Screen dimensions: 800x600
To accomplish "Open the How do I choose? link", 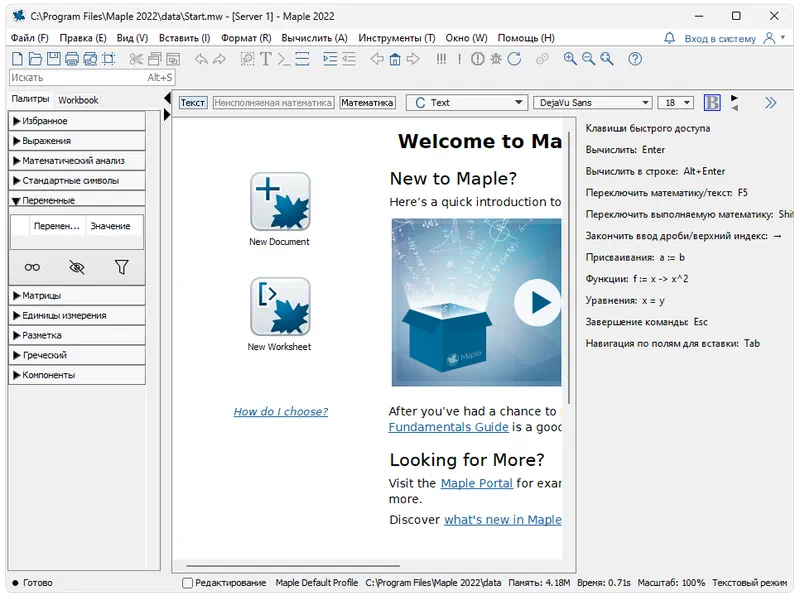I will (281, 411).
